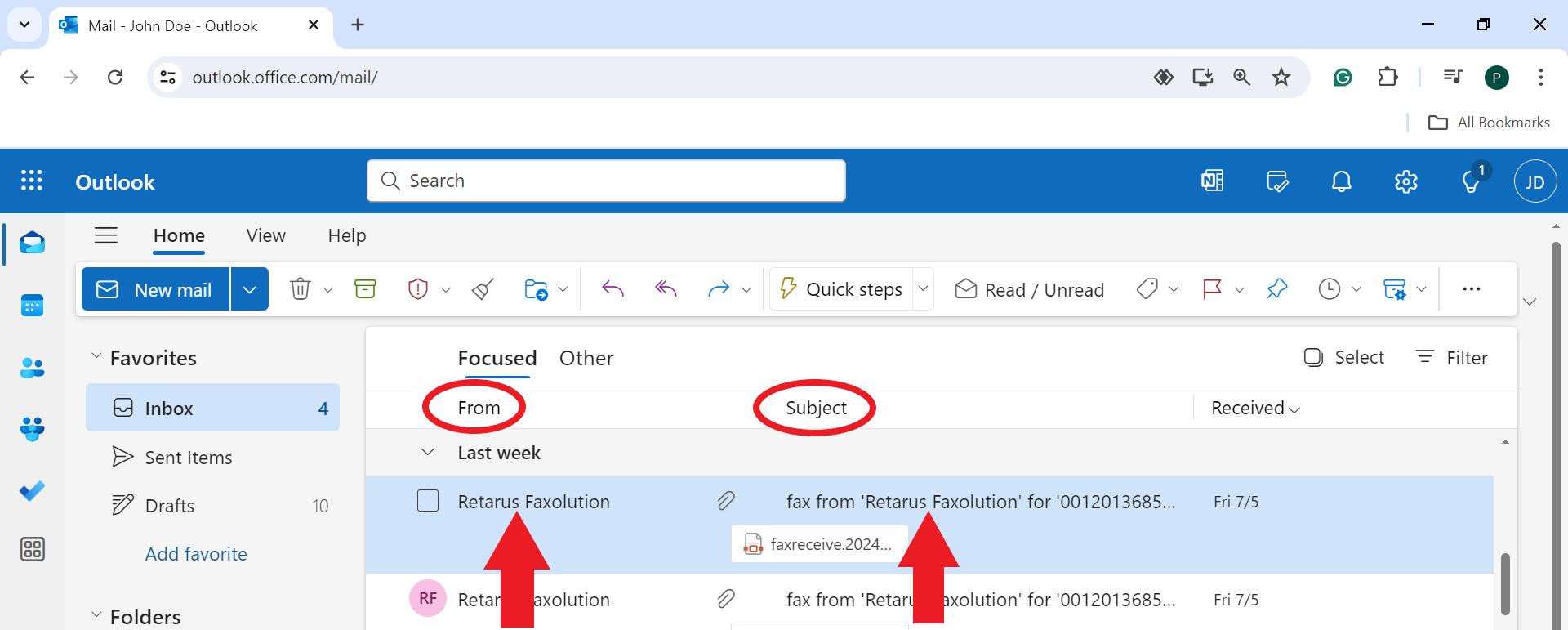
Task: Click the Archive icon in toolbar
Action: click(365, 289)
